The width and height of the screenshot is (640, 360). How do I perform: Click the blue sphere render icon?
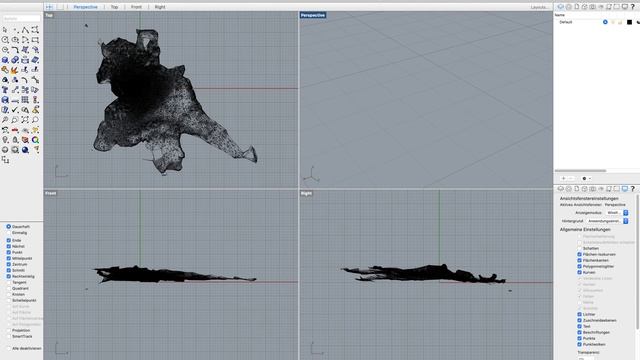[x=25, y=150]
